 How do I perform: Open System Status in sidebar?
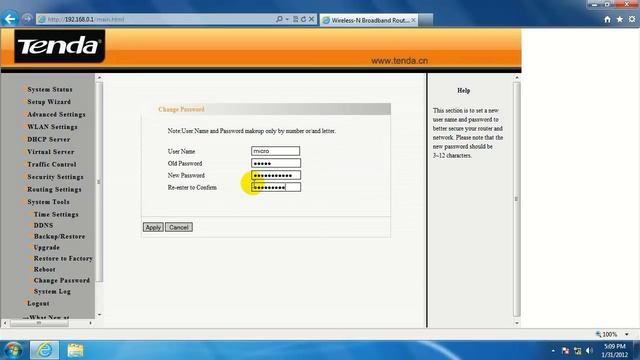[50, 89]
